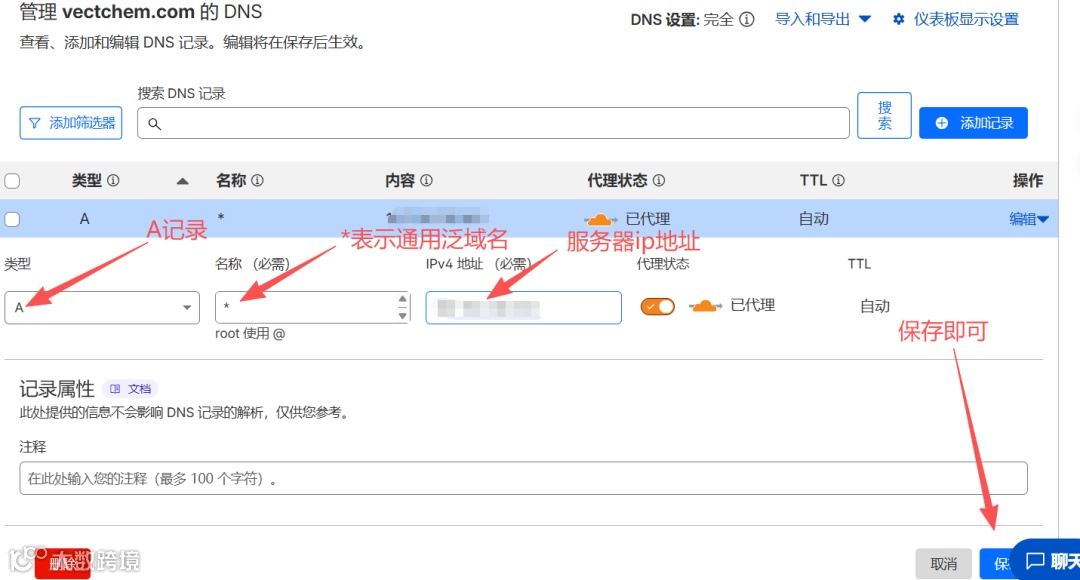This screenshot has width=1080, height=580.
Task: Click the magnifier icon in search box
Action: [155, 124]
